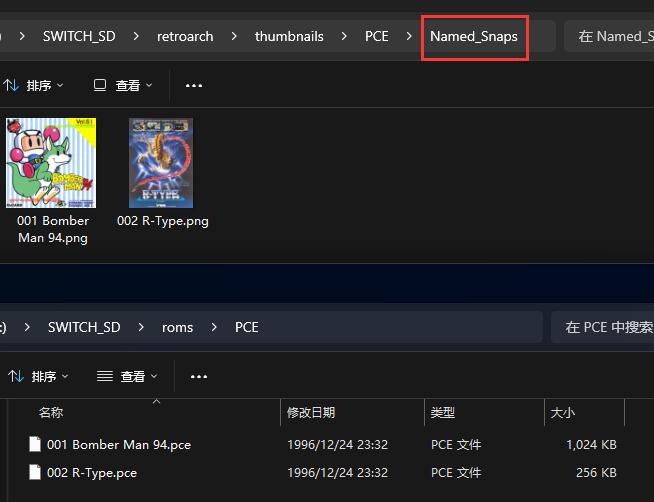Open the Sort dropdown in upper window
Screen dimensions: 654x502
(x=37, y=86)
